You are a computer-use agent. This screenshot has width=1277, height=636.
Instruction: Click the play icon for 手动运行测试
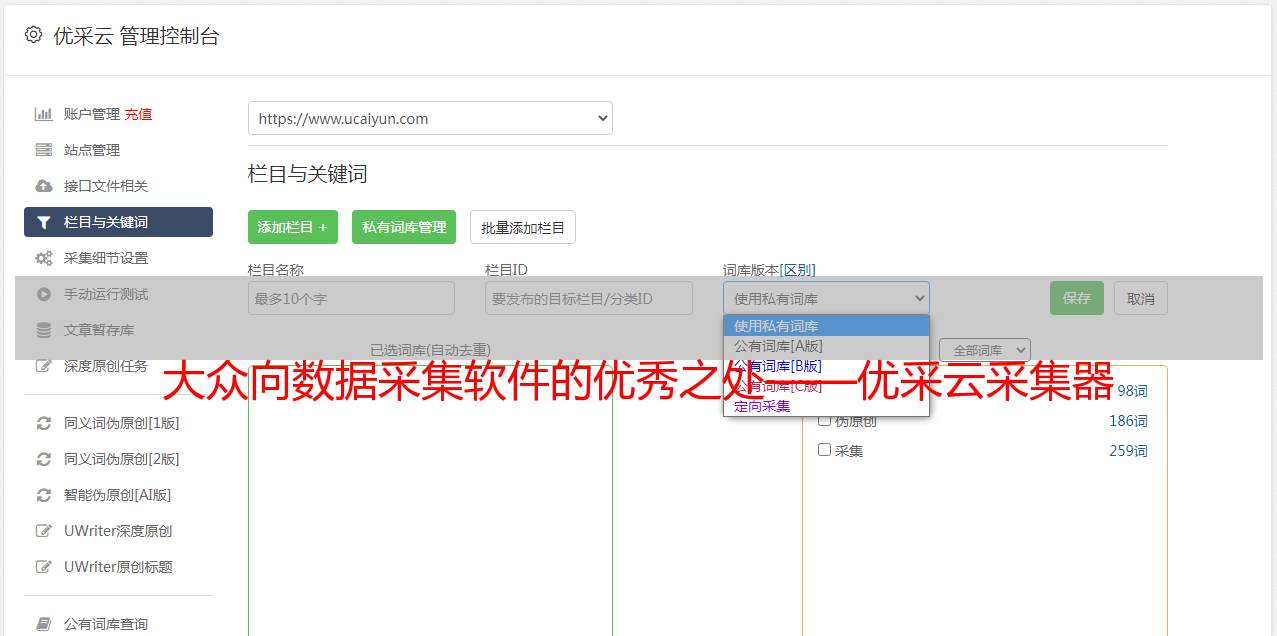click(x=44, y=294)
